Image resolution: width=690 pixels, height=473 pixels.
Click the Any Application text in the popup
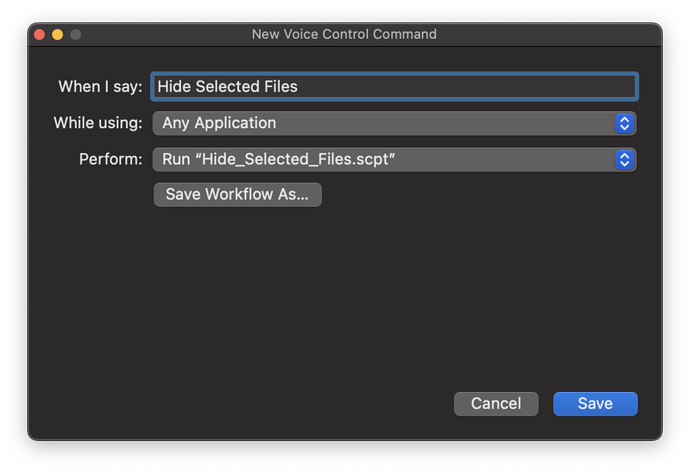tap(219, 123)
